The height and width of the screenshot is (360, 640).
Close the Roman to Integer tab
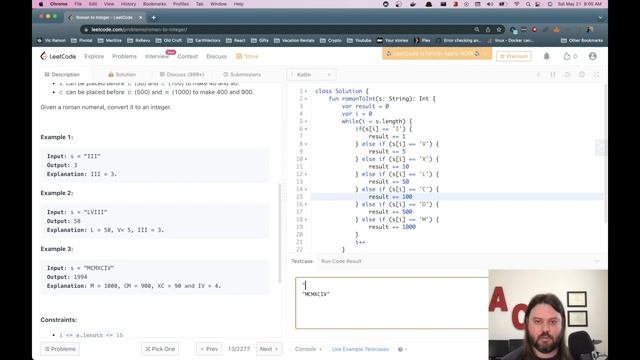[140, 18]
